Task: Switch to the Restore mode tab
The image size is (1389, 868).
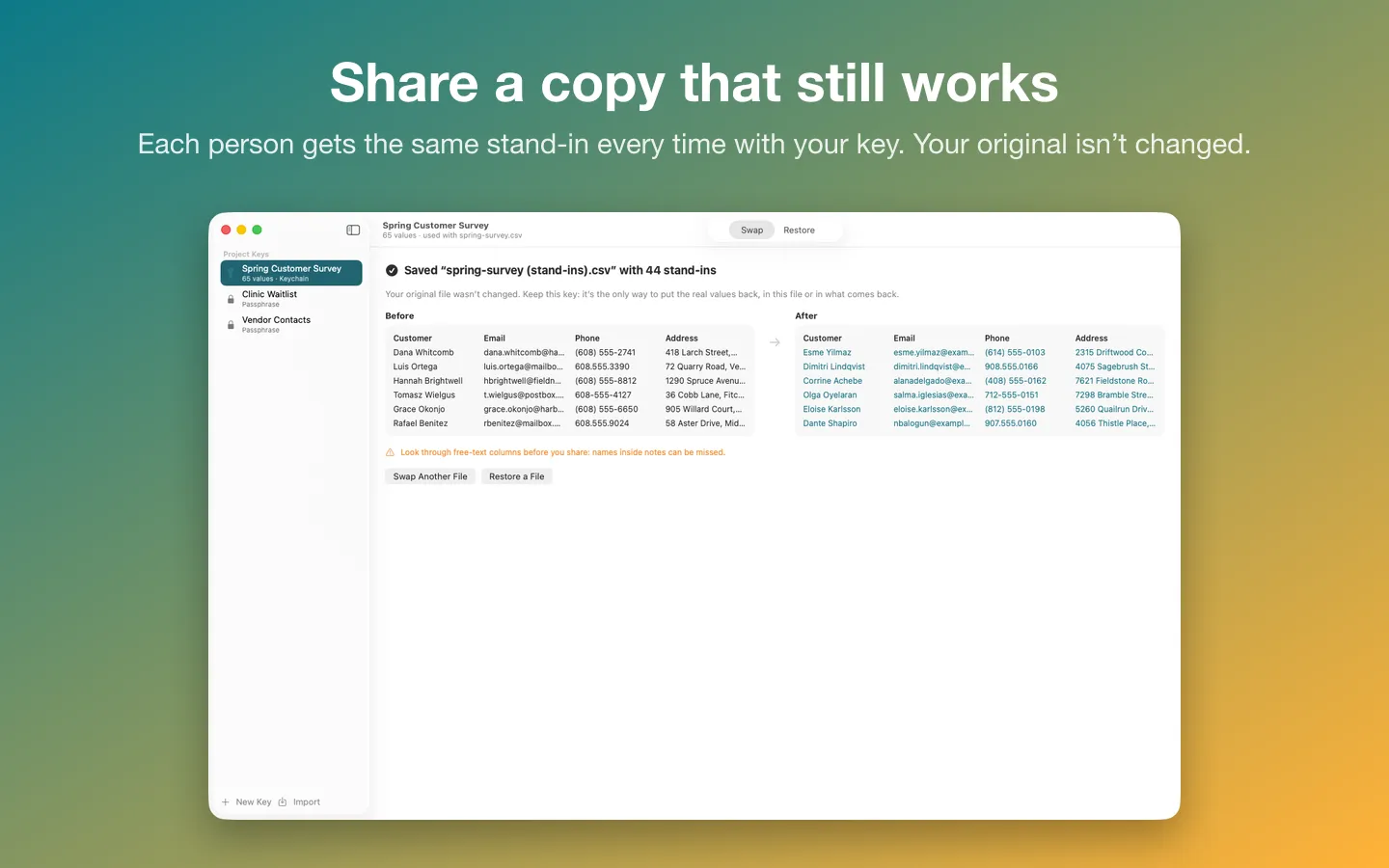Action: tap(799, 231)
